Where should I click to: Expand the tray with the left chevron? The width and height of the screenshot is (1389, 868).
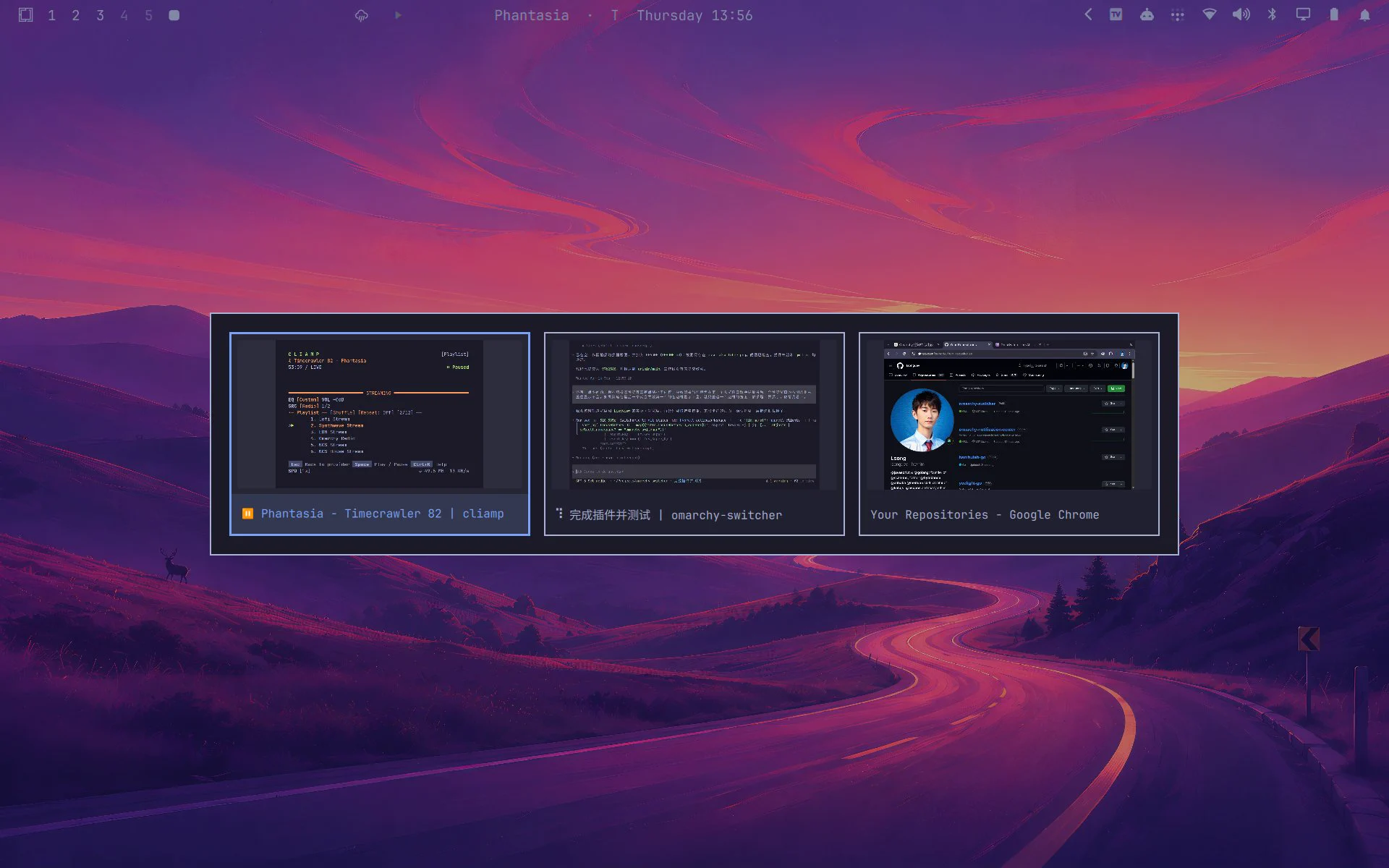tap(1088, 14)
